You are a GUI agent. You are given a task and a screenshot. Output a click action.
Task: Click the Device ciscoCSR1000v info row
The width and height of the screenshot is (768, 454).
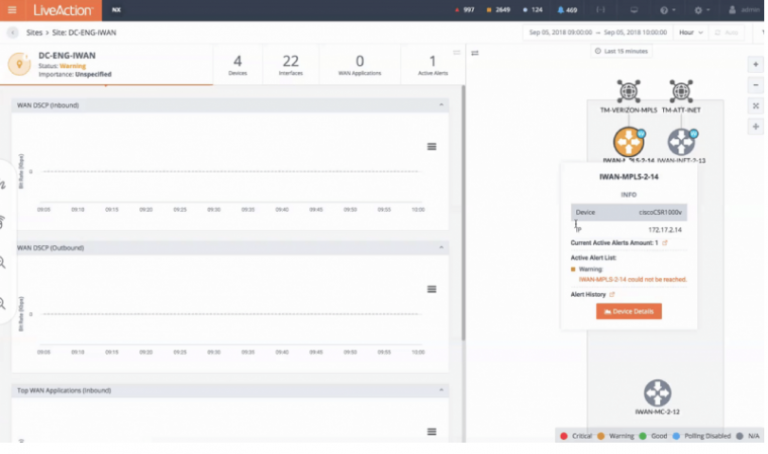629,212
